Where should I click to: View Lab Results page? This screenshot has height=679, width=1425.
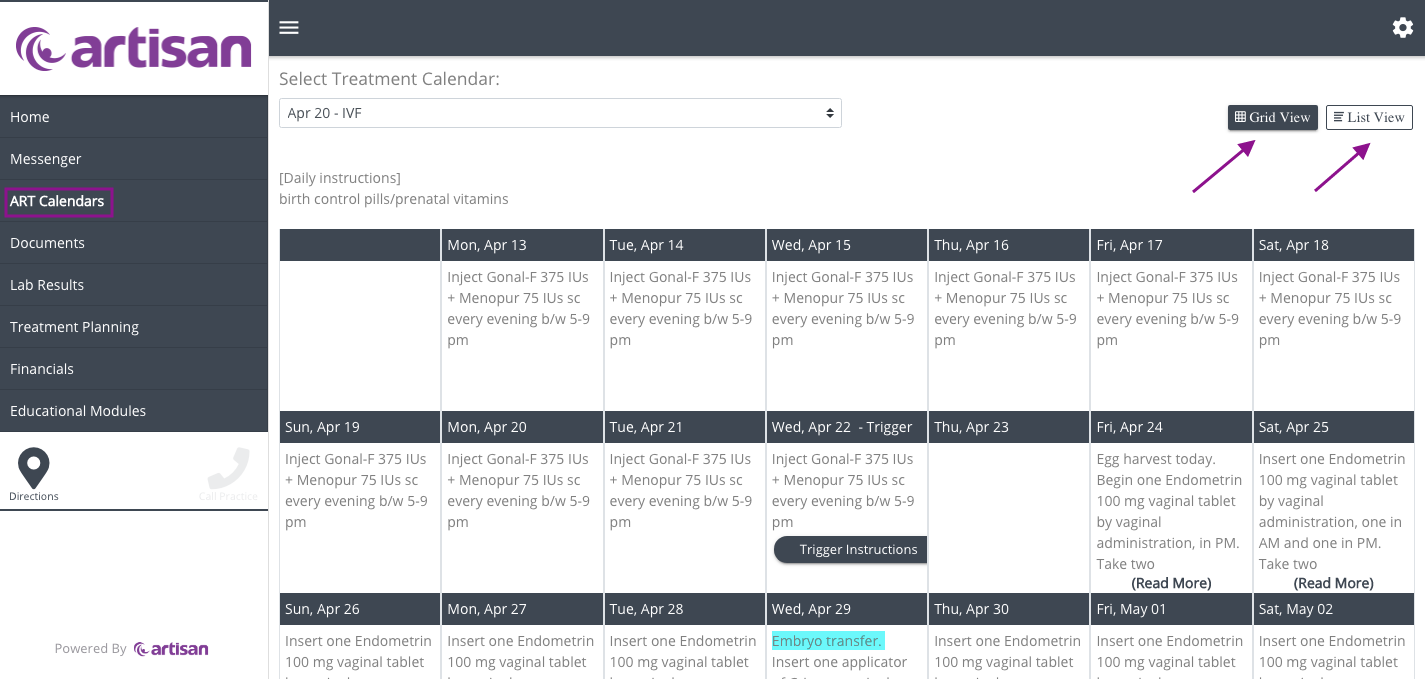(x=47, y=285)
